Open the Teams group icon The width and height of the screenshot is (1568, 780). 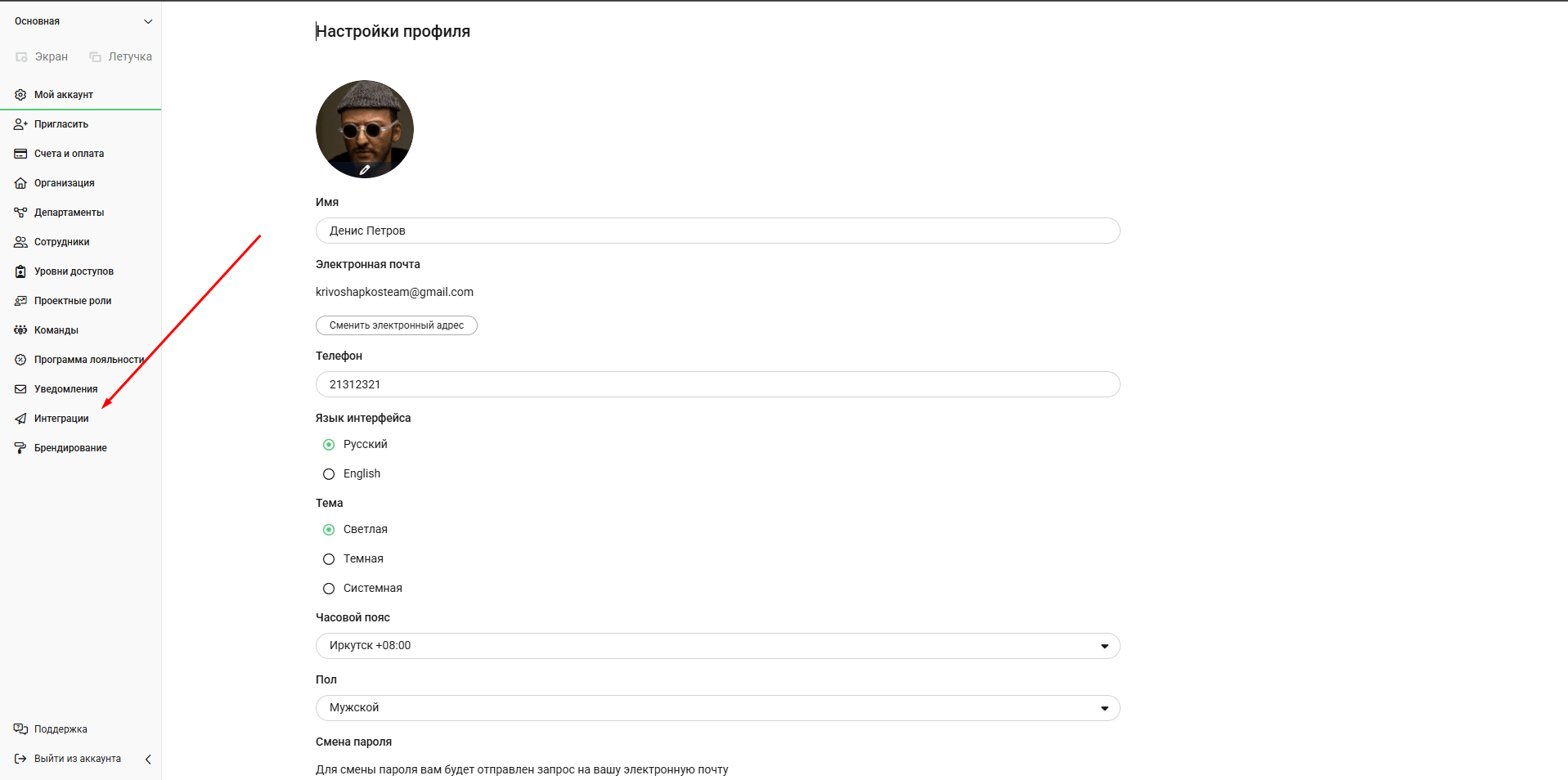[20, 330]
